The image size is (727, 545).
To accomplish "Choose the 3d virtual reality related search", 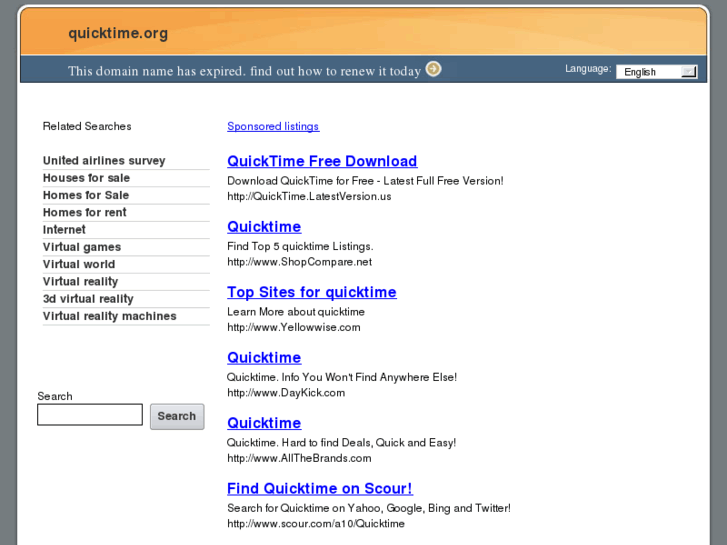I will tap(88, 299).
